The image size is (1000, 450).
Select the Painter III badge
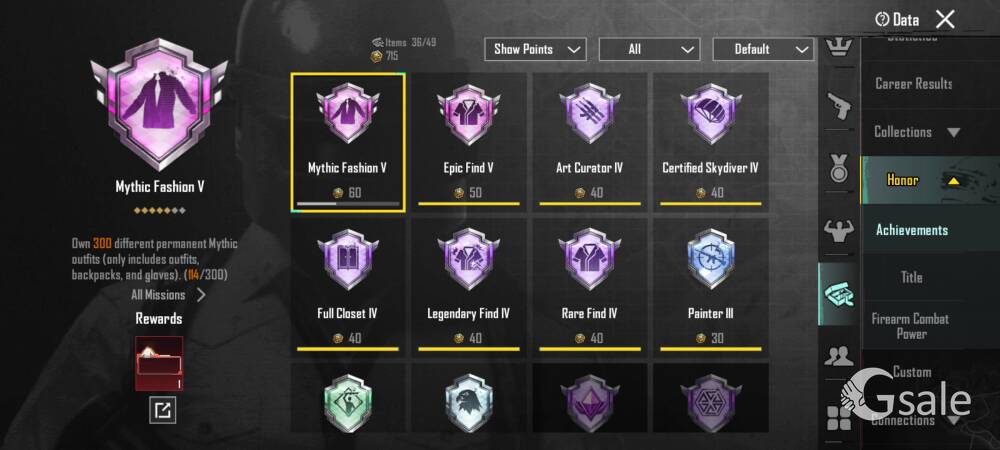[x=710, y=287]
